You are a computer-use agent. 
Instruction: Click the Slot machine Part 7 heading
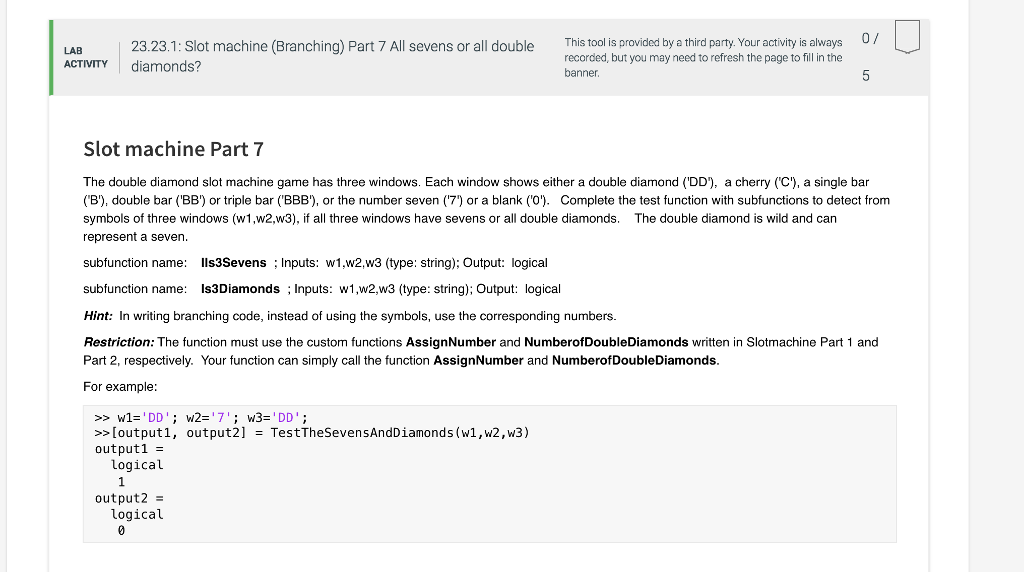tap(173, 149)
